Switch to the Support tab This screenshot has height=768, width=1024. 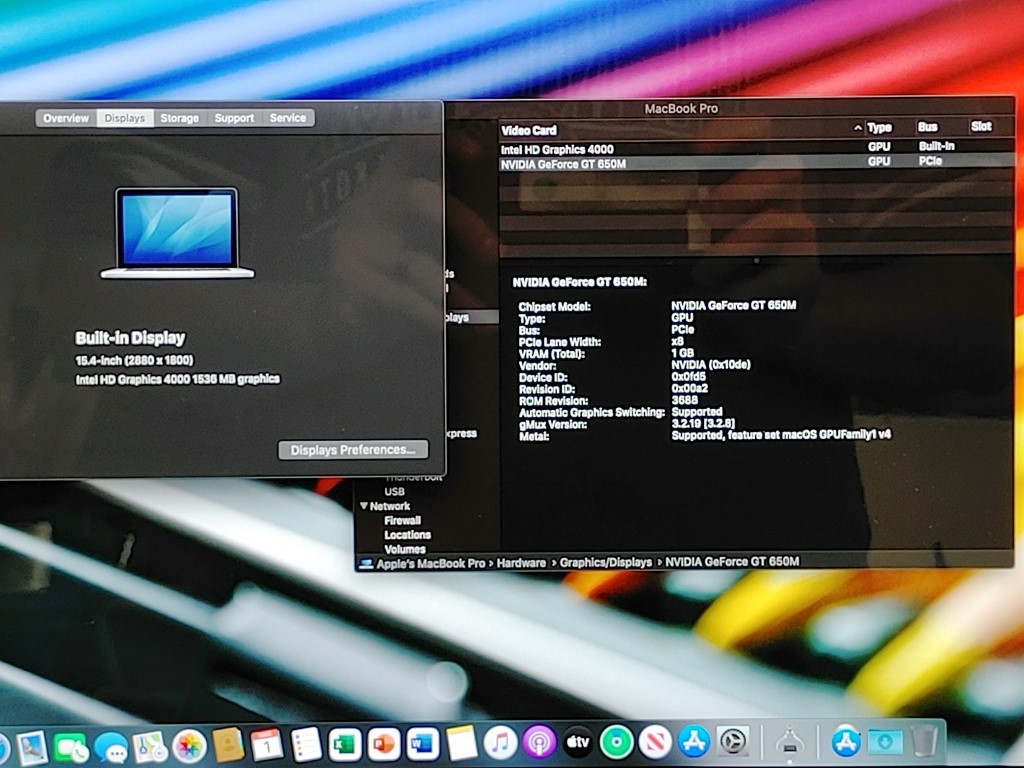tap(234, 118)
